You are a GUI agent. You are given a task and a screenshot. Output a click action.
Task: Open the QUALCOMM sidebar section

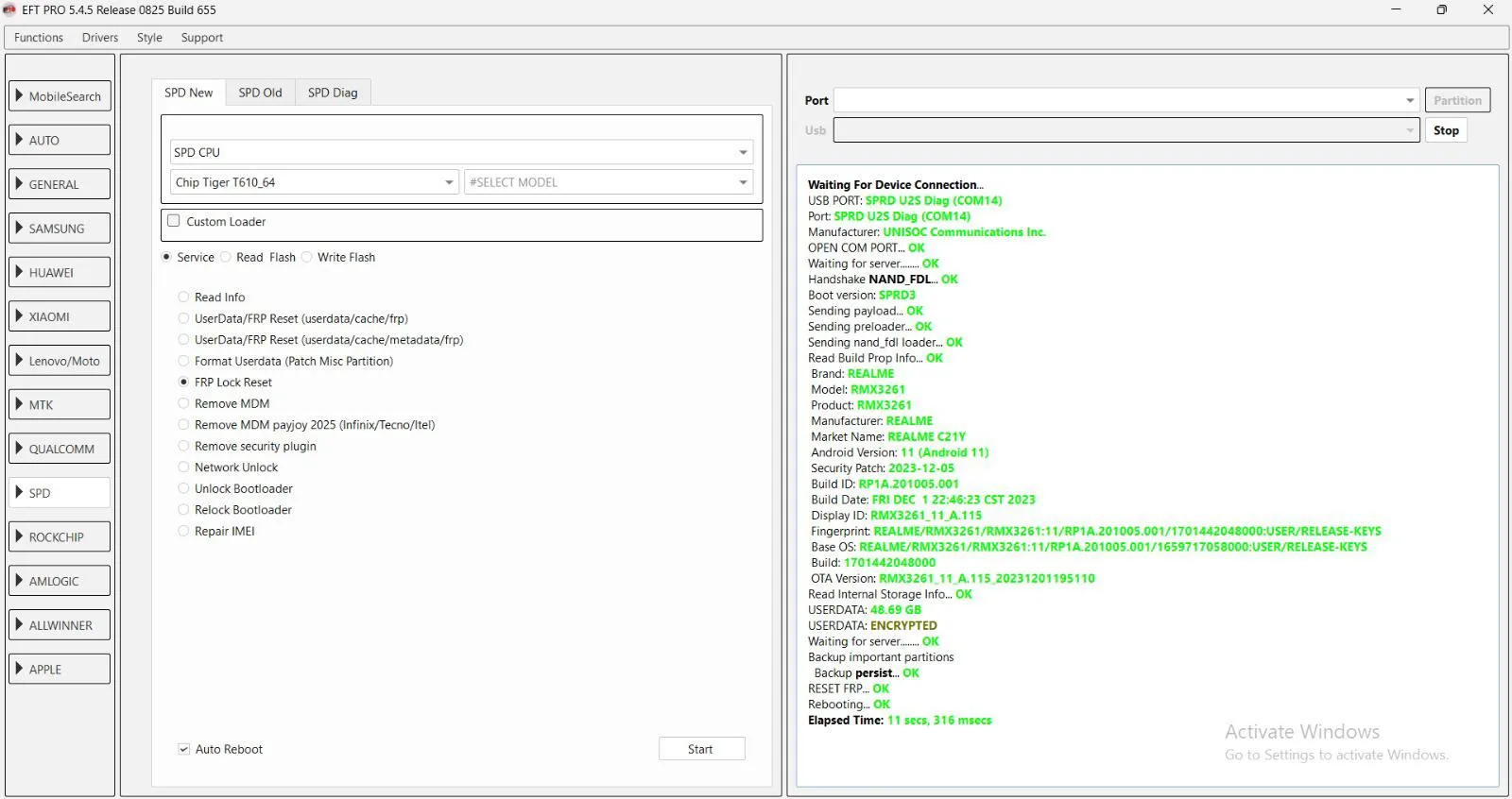[x=60, y=449]
